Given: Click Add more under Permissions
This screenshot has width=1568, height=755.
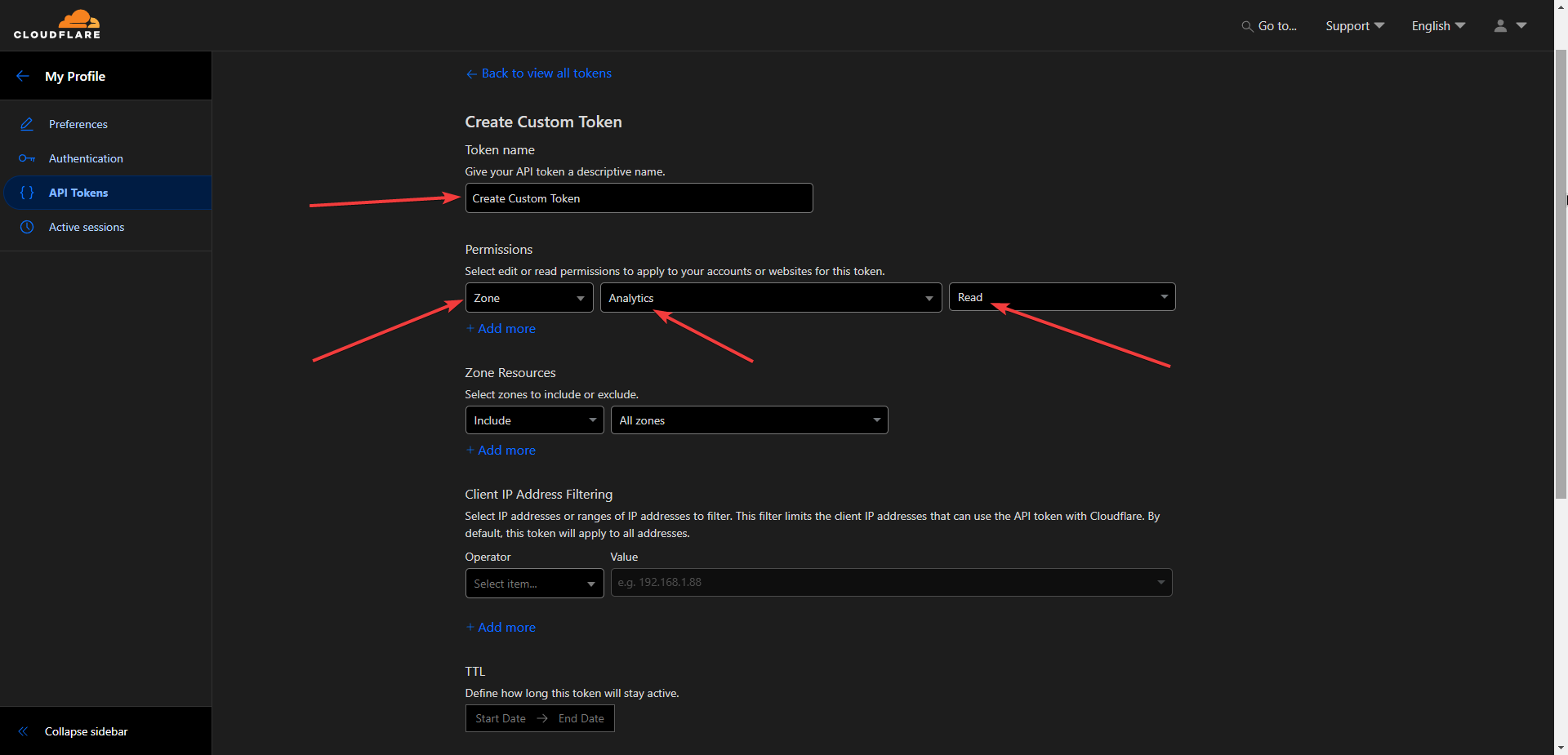Looking at the screenshot, I should point(501,328).
